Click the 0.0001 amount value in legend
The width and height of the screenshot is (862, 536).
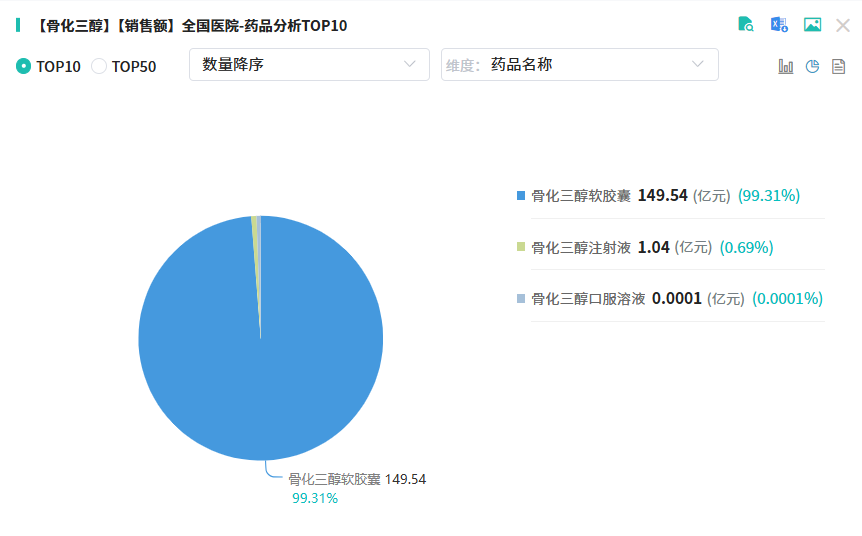(x=677, y=298)
